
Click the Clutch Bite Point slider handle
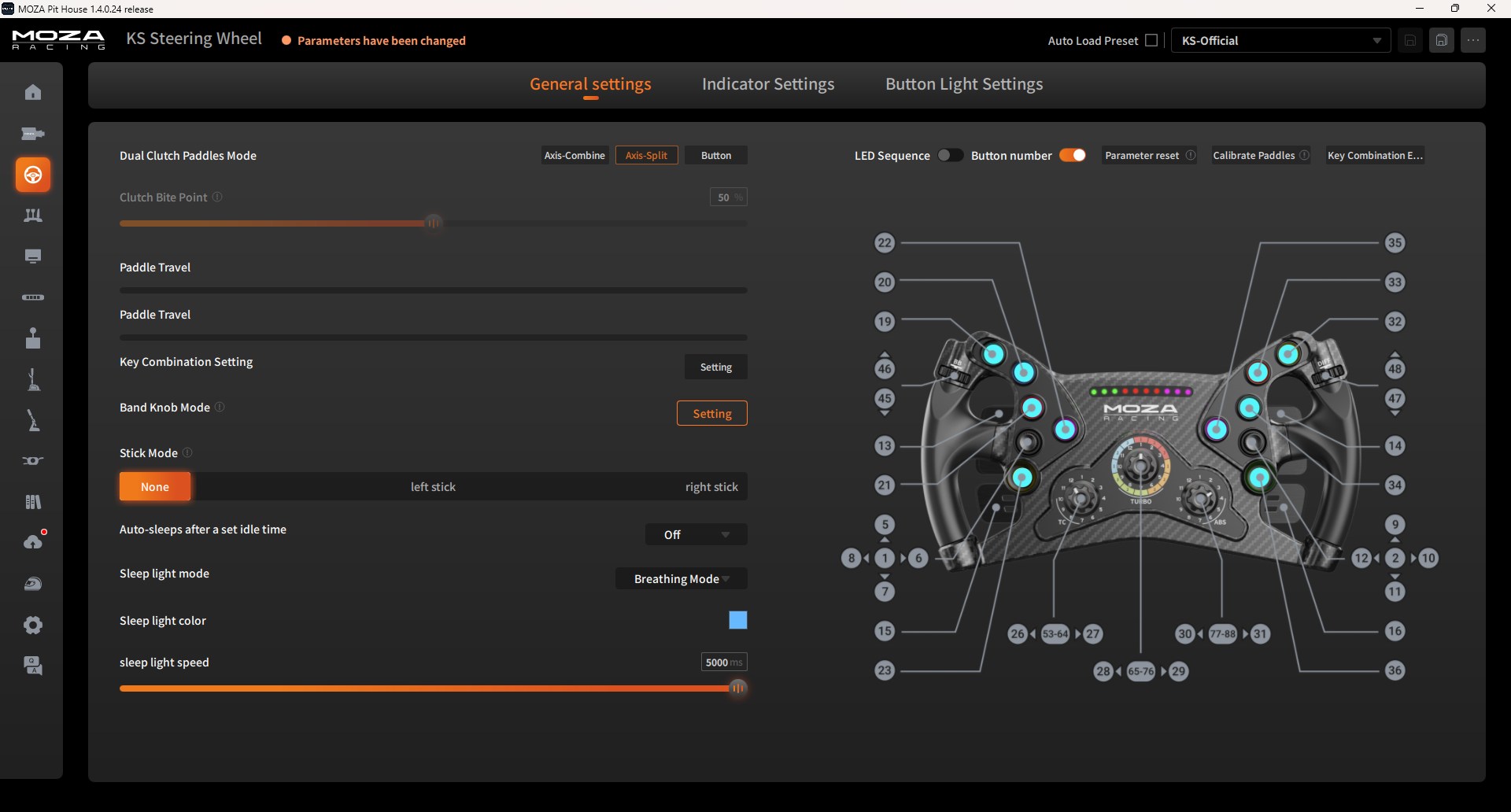pyautogui.click(x=433, y=223)
